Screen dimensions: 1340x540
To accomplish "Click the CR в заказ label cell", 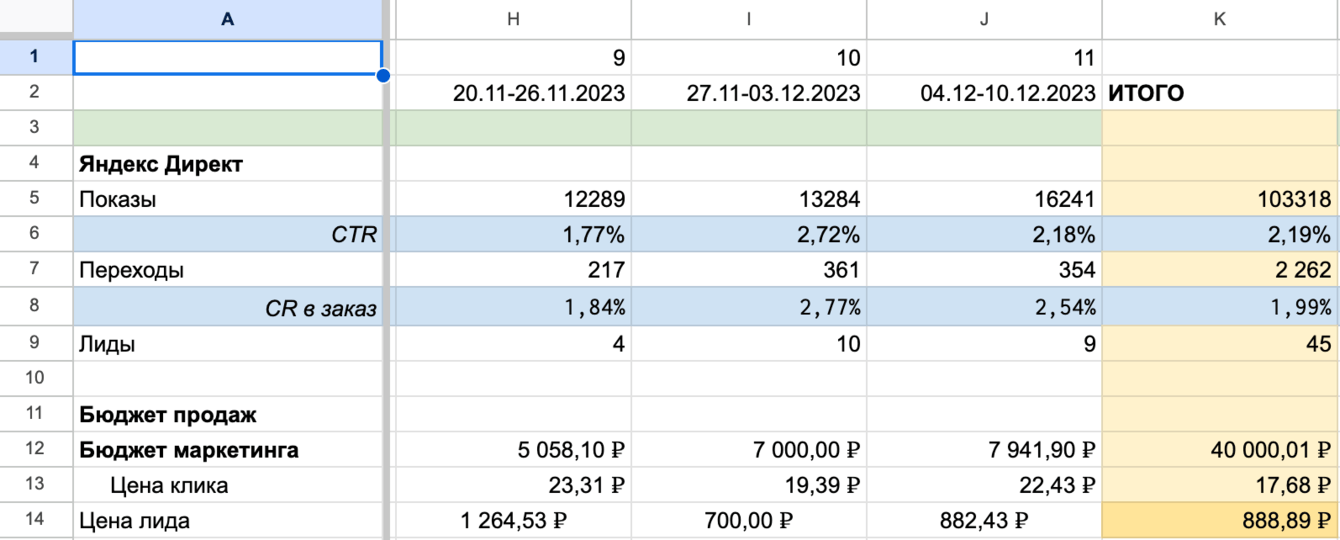I will tap(228, 307).
